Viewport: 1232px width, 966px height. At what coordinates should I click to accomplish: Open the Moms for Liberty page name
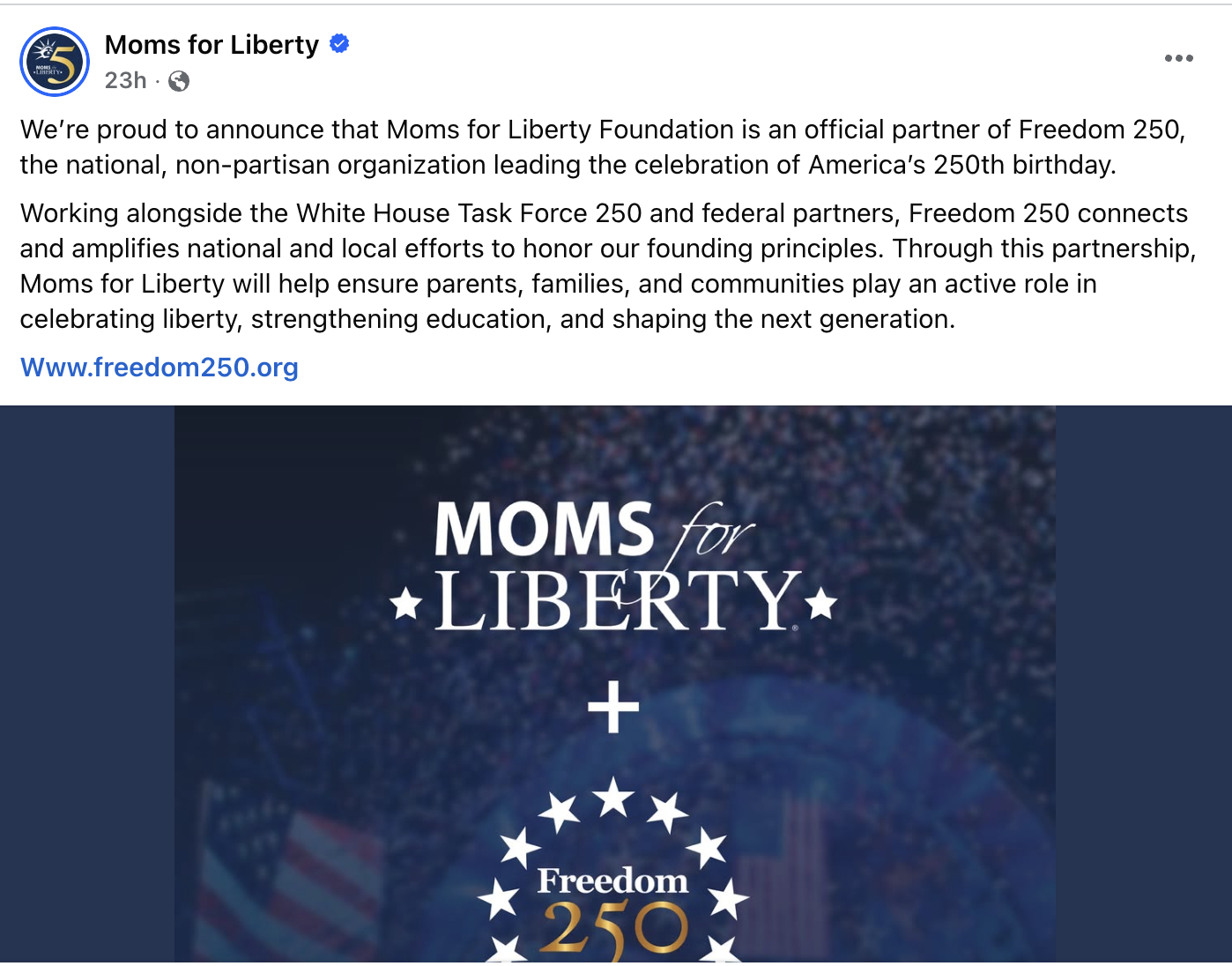(x=212, y=44)
